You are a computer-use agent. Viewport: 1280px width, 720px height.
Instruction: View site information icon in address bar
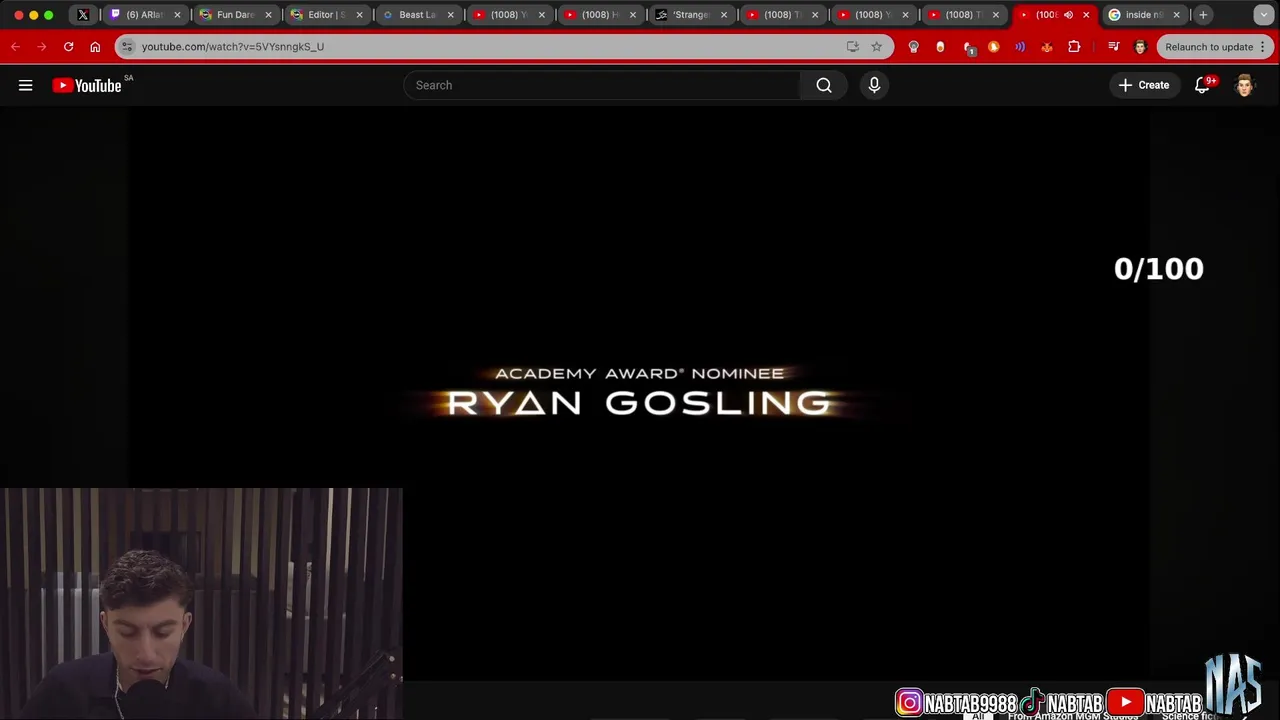point(126,47)
